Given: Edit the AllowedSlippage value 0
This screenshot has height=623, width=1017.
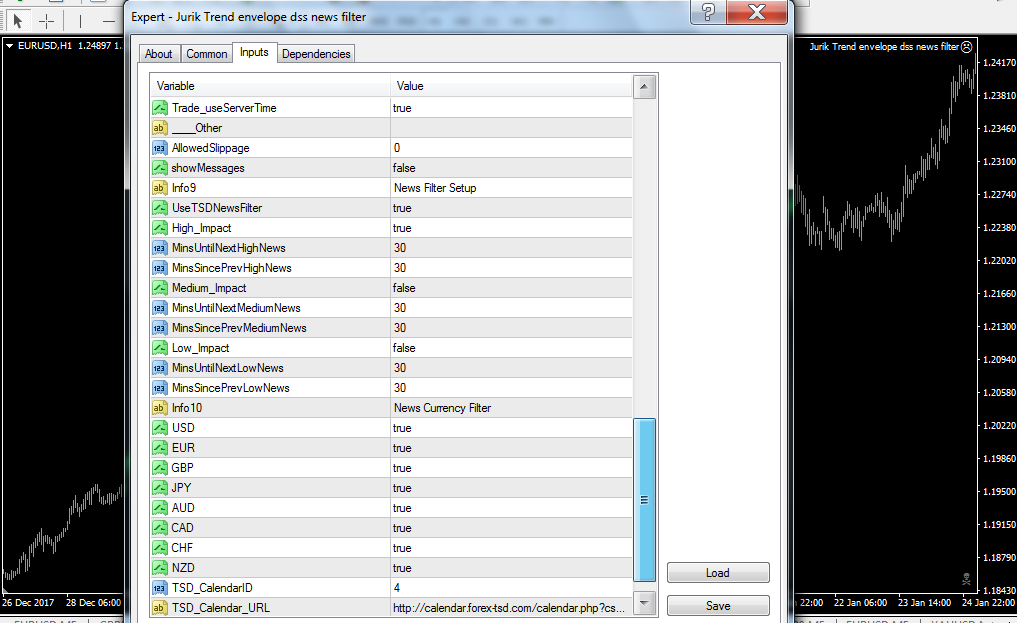Looking at the screenshot, I should tap(511, 148).
